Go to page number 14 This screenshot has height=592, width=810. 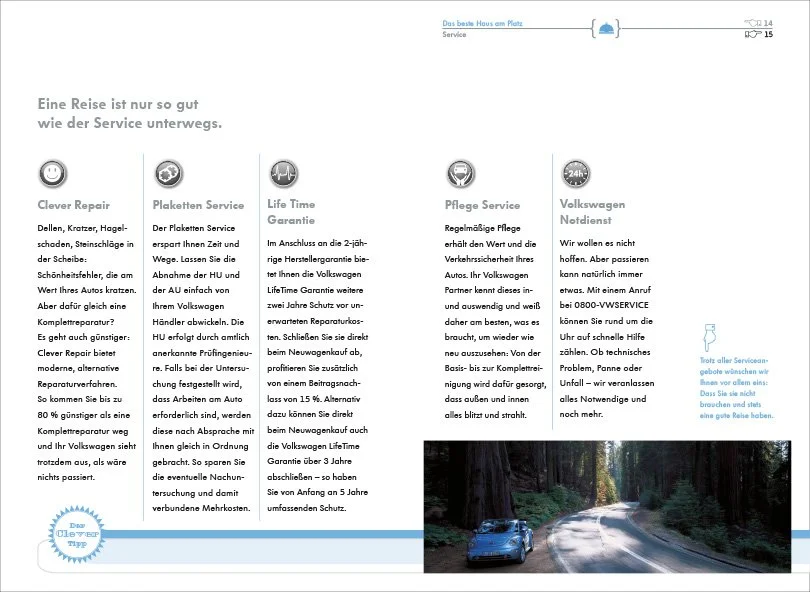(x=768, y=23)
